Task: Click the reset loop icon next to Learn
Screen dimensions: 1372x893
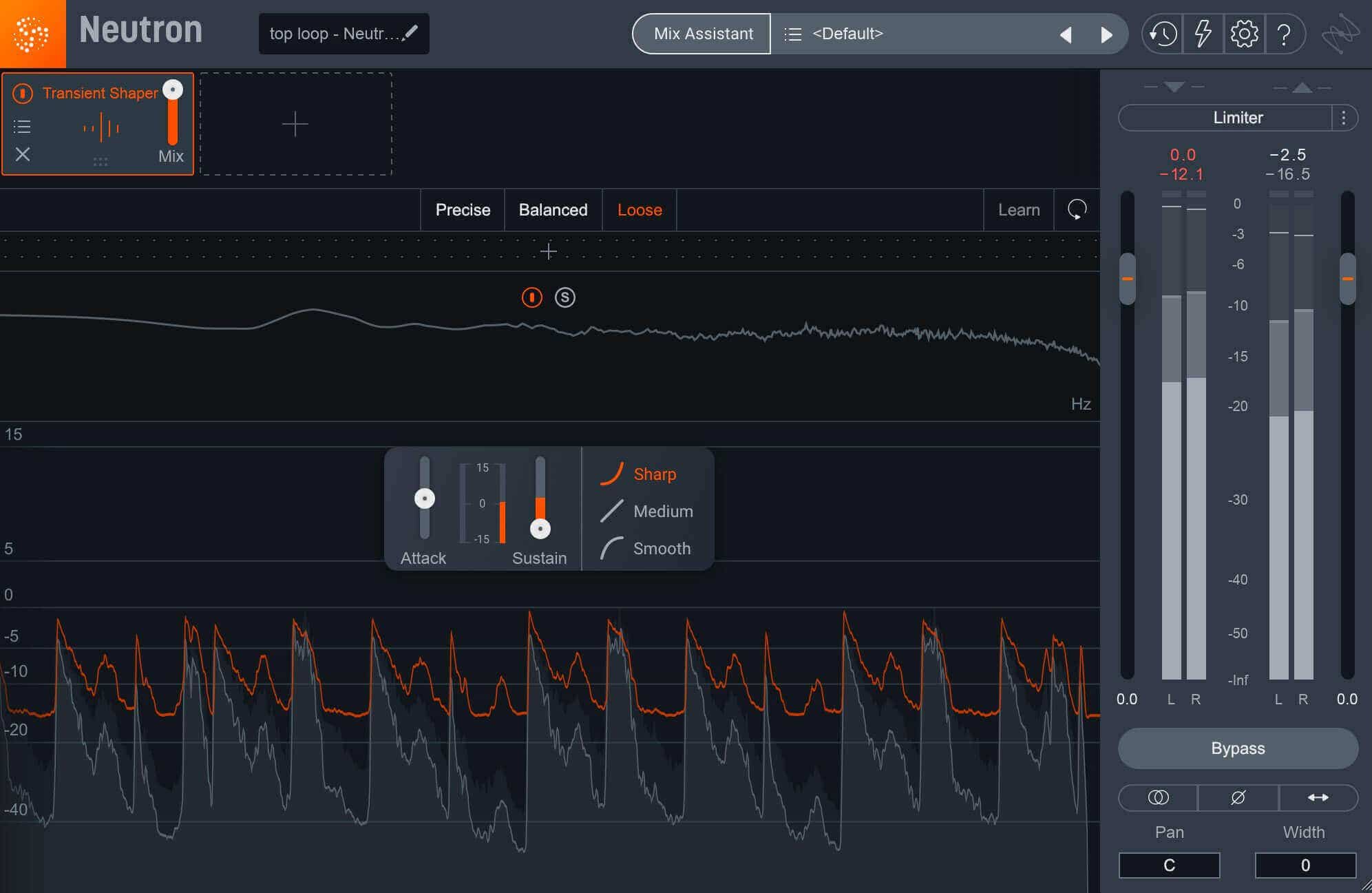Action: [1077, 209]
